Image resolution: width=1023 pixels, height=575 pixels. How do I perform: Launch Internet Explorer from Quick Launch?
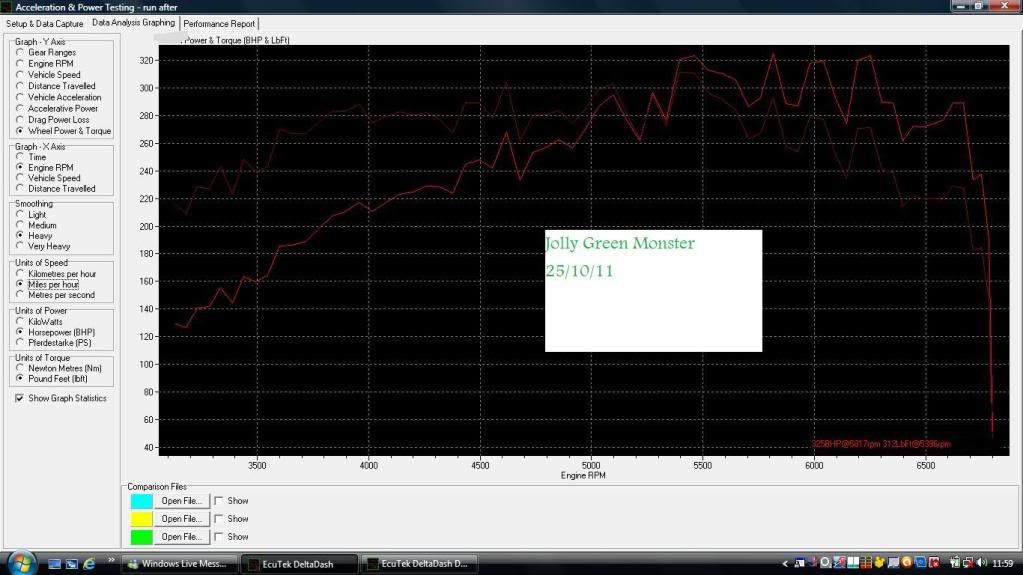click(89, 564)
